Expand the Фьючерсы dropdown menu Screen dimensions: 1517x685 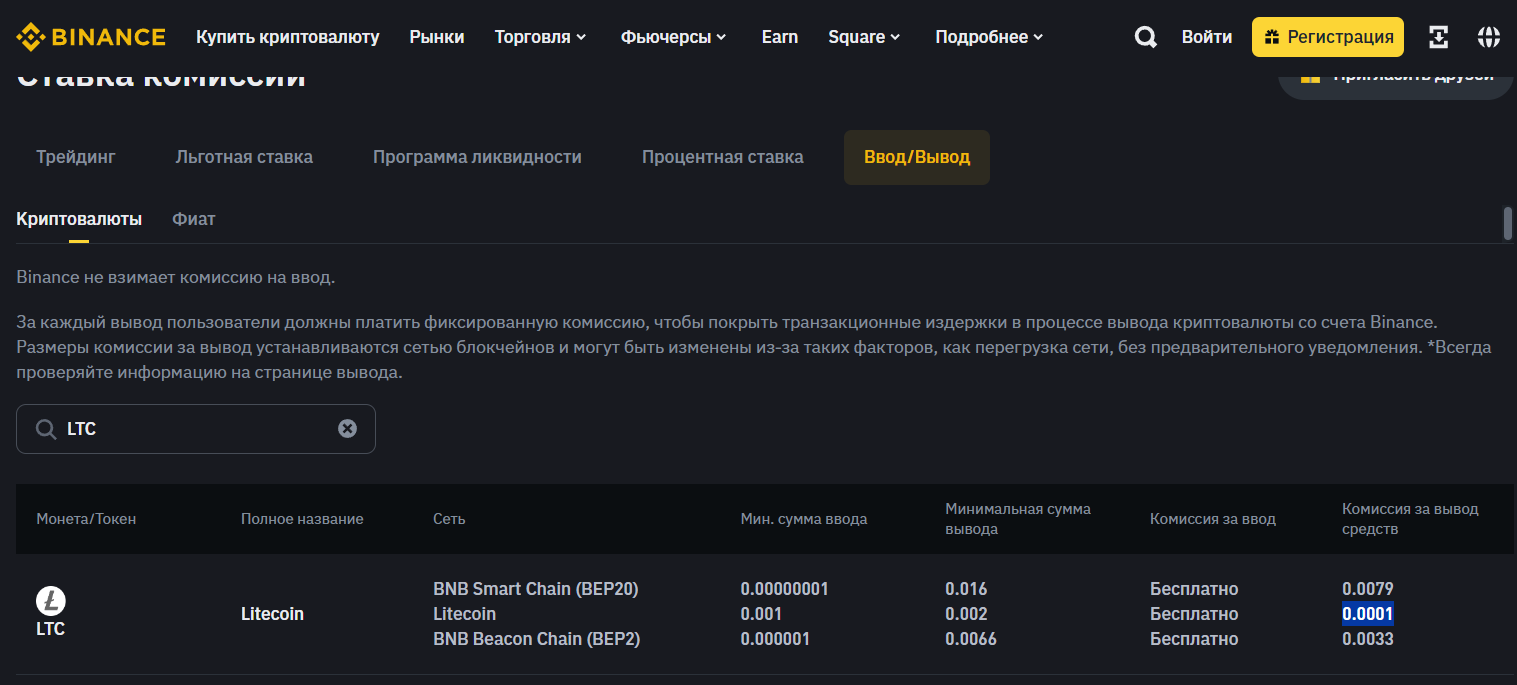674,37
